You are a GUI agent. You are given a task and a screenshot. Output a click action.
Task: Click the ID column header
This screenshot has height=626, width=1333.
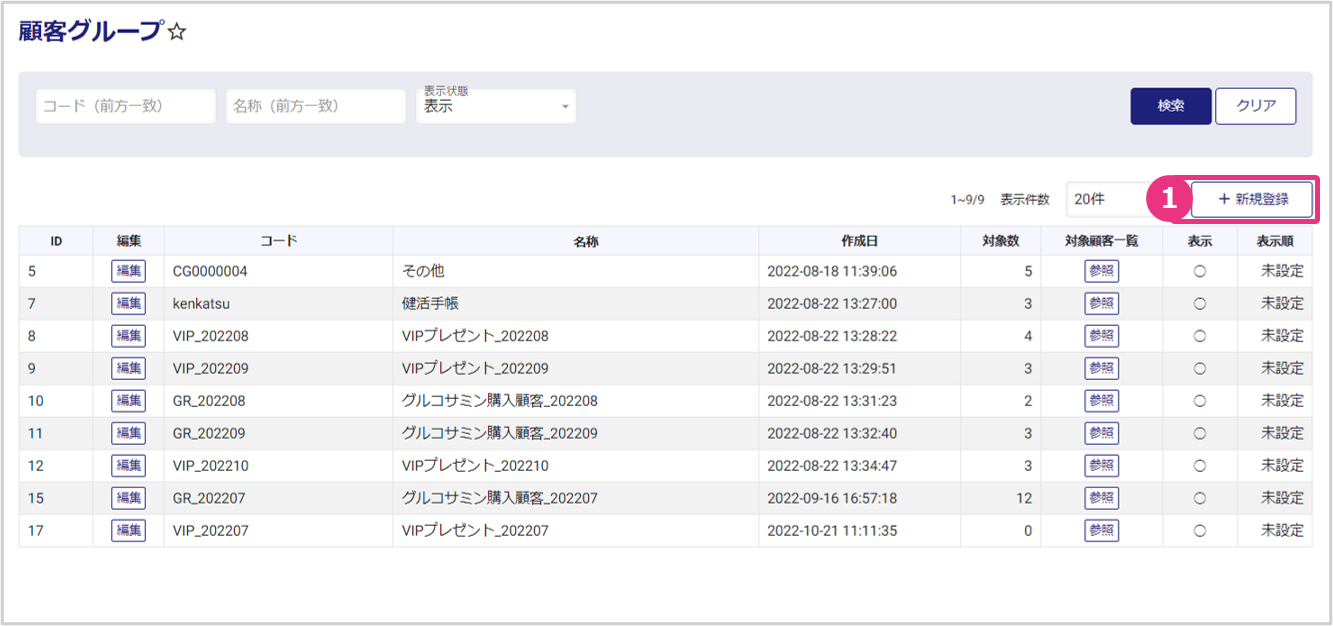pos(56,241)
